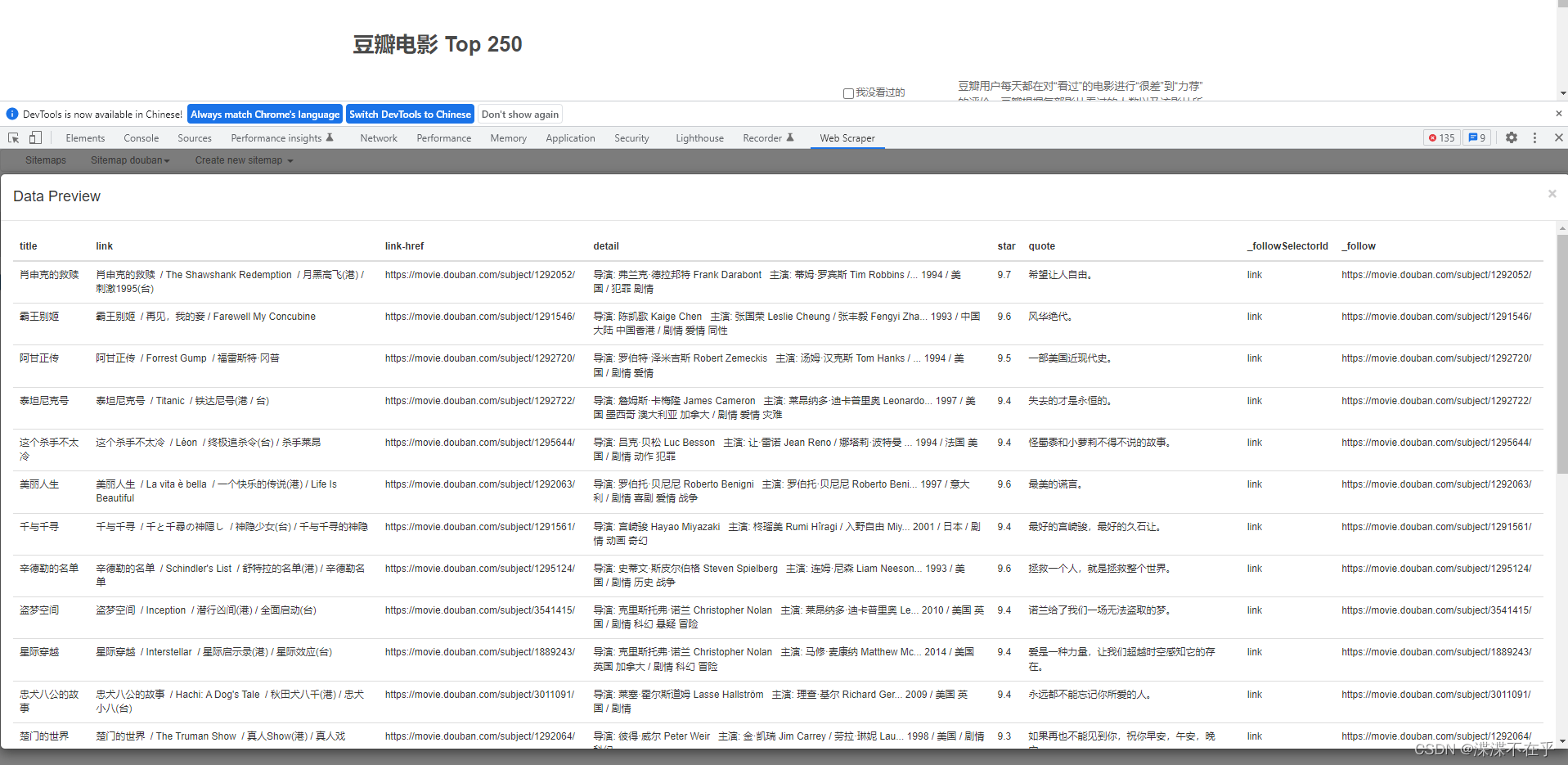Click the link-href column header

pyautogui.click(x=405, y=246)
